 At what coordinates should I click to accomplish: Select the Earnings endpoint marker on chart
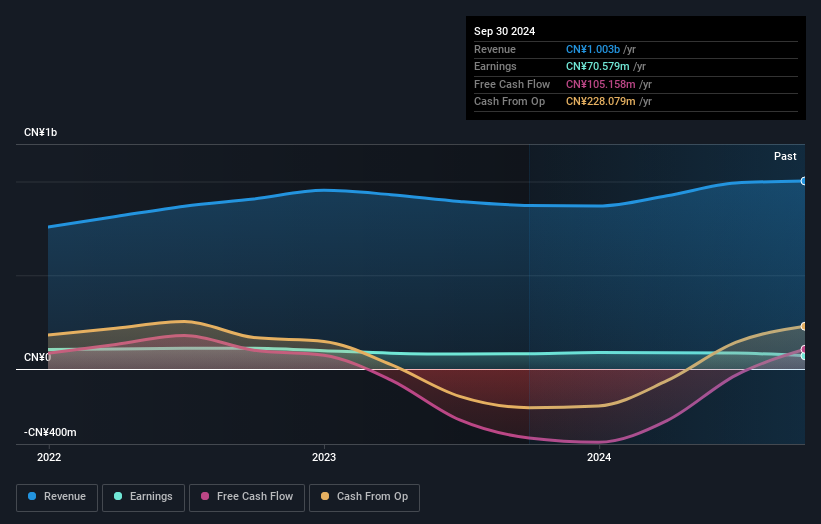pyautogui.click(x=804, y=356)
